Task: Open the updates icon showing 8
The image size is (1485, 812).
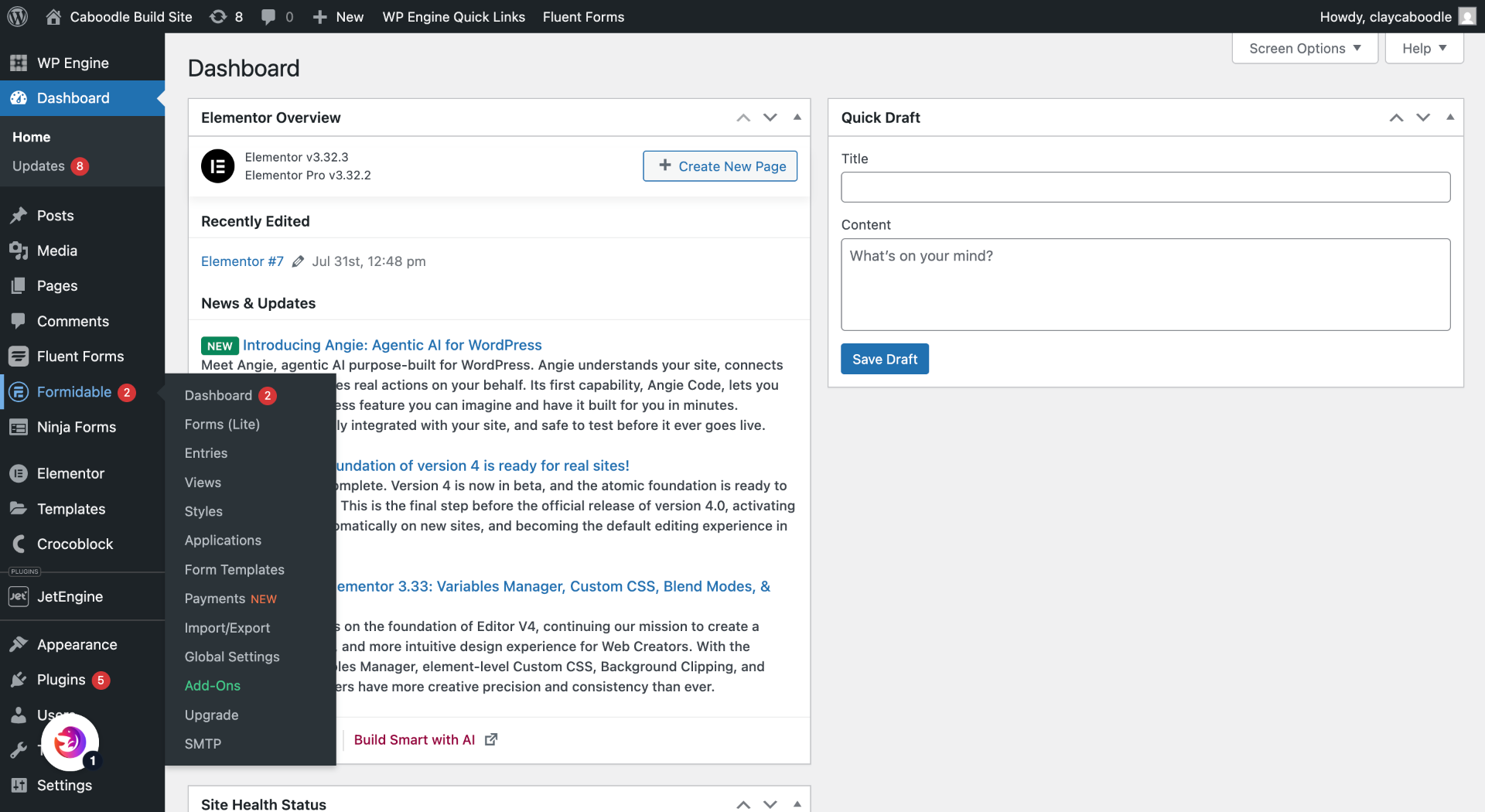Action: click(219, 16)
